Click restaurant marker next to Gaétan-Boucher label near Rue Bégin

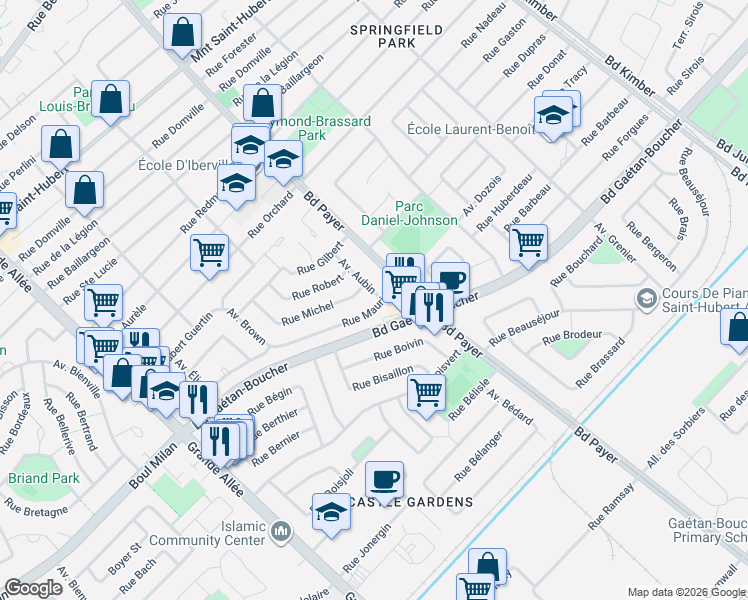coord(198,401)
